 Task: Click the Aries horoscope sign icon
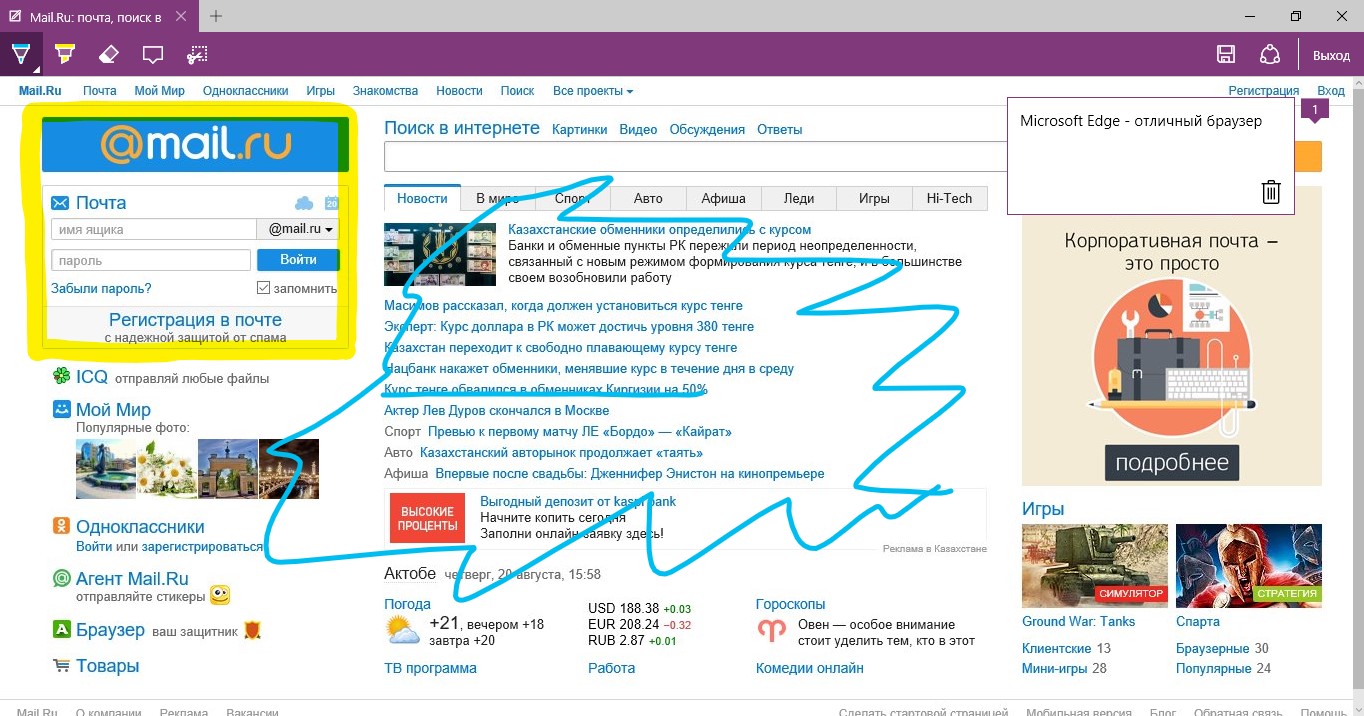(771, 632)
